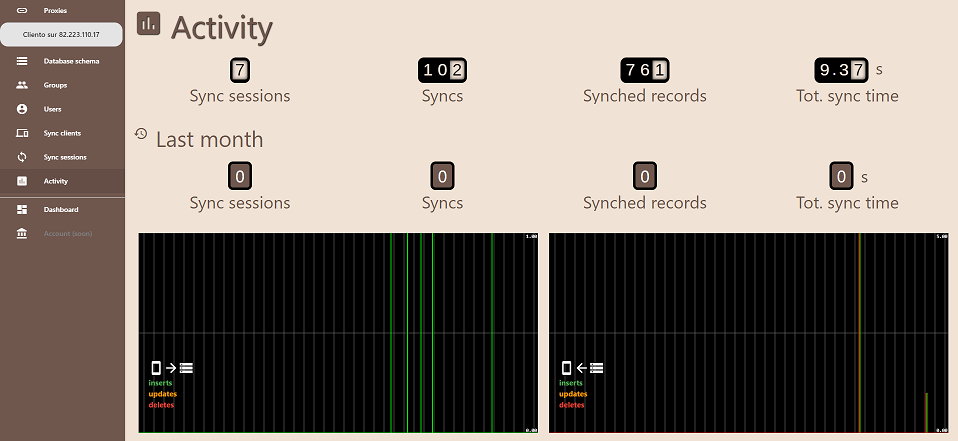This screenshot has width=958, height=441.
Task: Click the Dashboard grid icon
Action: (x=22, y=209)
